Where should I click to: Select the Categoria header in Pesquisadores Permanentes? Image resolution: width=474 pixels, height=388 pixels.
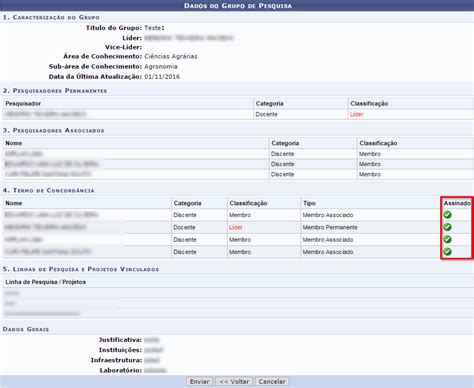(x=269, y=103)
